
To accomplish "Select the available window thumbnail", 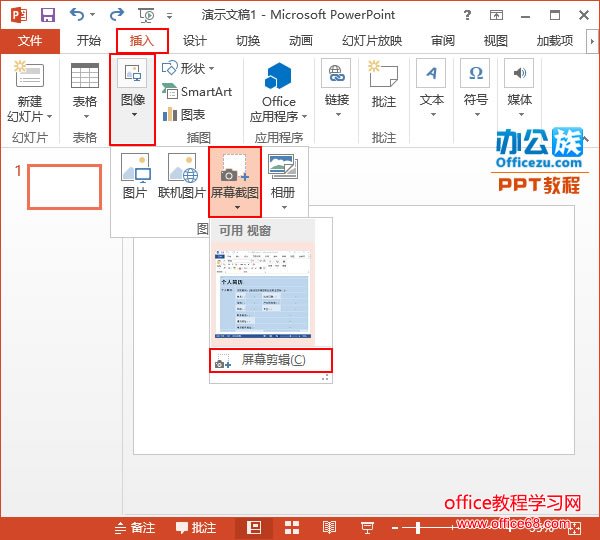I will coord(263,294).
